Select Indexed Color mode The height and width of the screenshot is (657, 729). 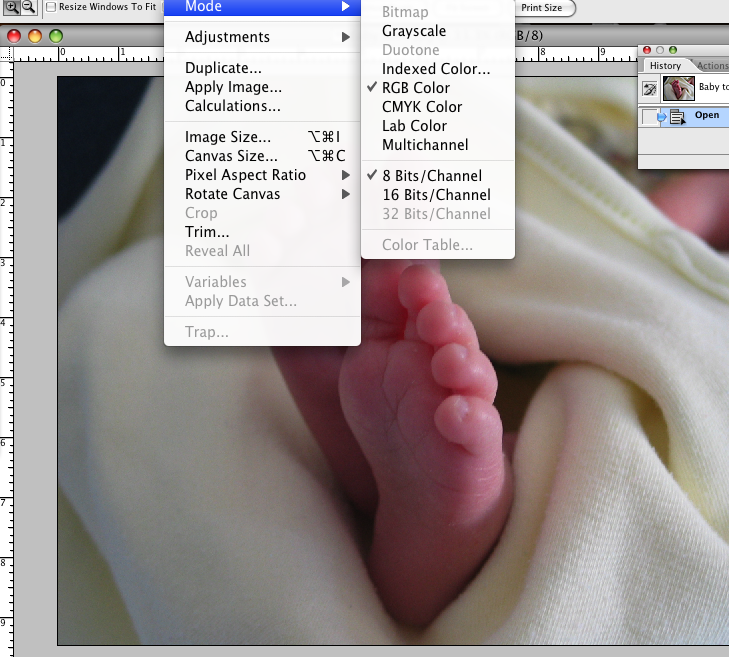(436, 69)
